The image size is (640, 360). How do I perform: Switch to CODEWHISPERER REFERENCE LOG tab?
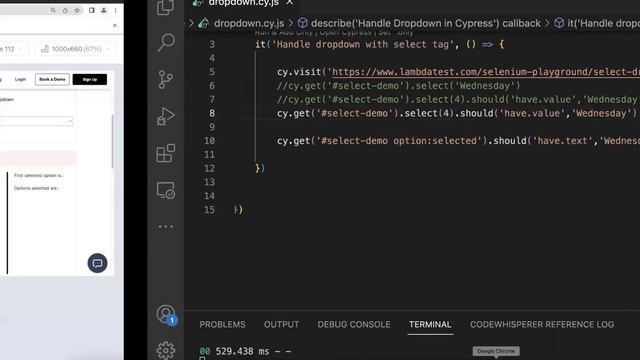[542, 324]
